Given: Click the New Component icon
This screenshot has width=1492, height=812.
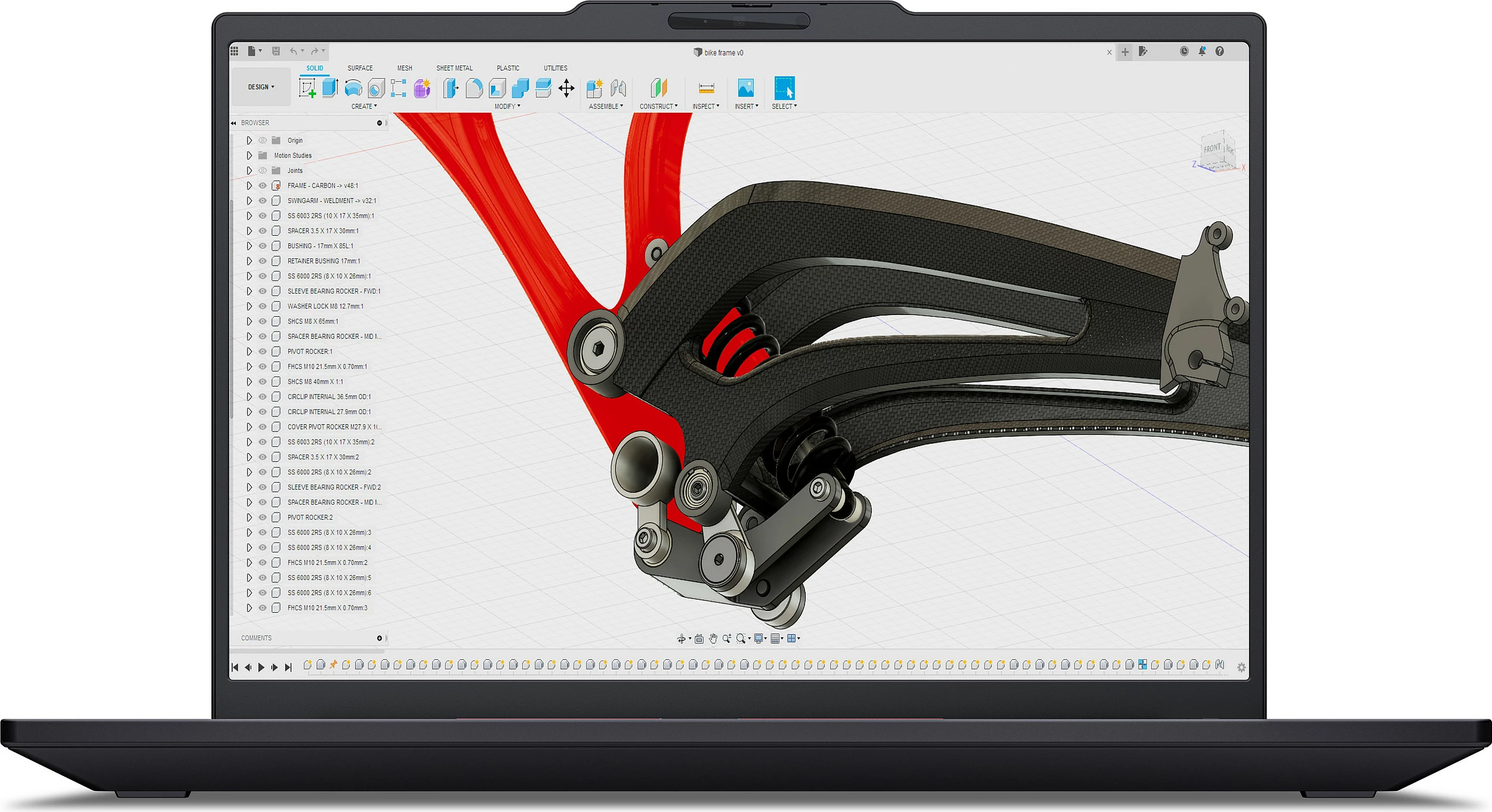Looking at the screenshot, I should [x=594, y=88].
